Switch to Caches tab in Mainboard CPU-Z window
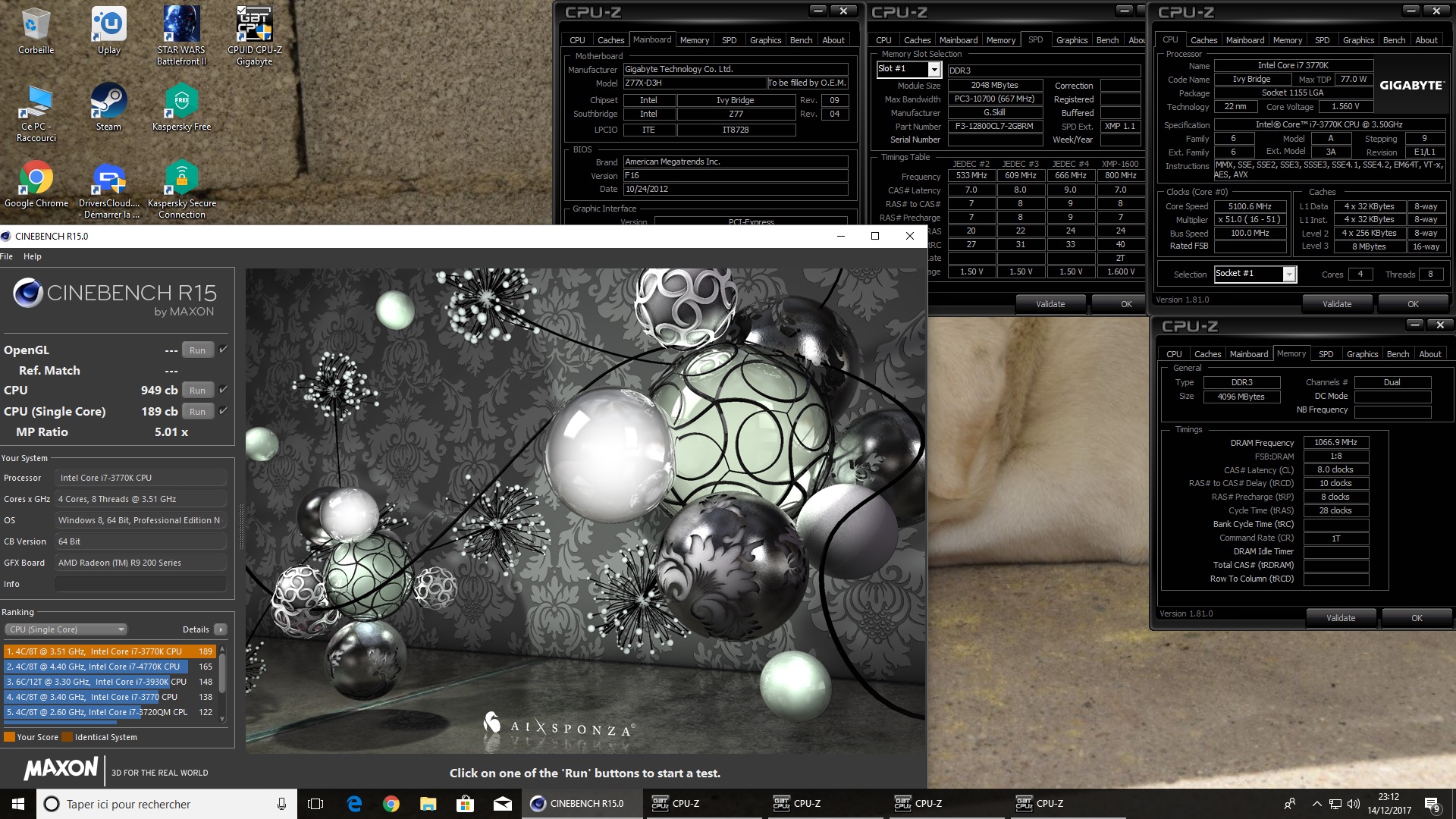Screen dimensions: 1456x819 tap(610, 40)
